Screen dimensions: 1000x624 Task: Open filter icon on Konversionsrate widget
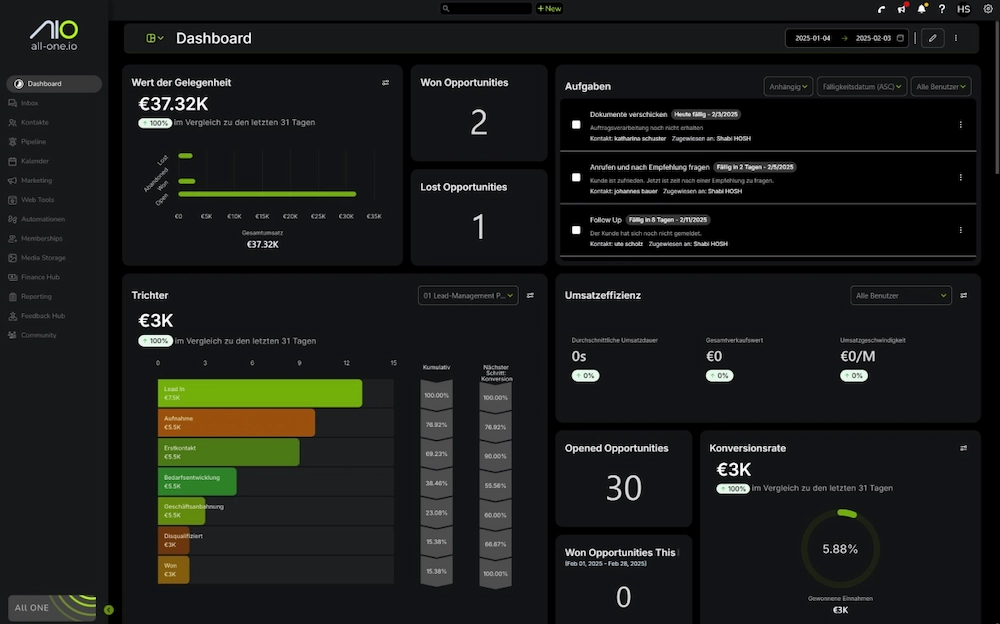964,448
